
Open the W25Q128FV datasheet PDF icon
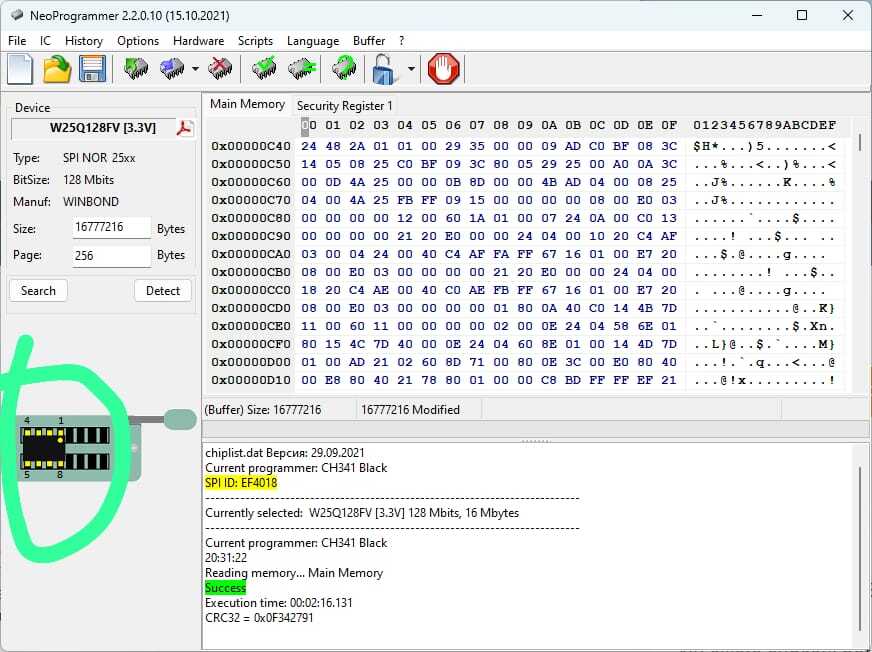pyautogui.click(x=185, y=128)
